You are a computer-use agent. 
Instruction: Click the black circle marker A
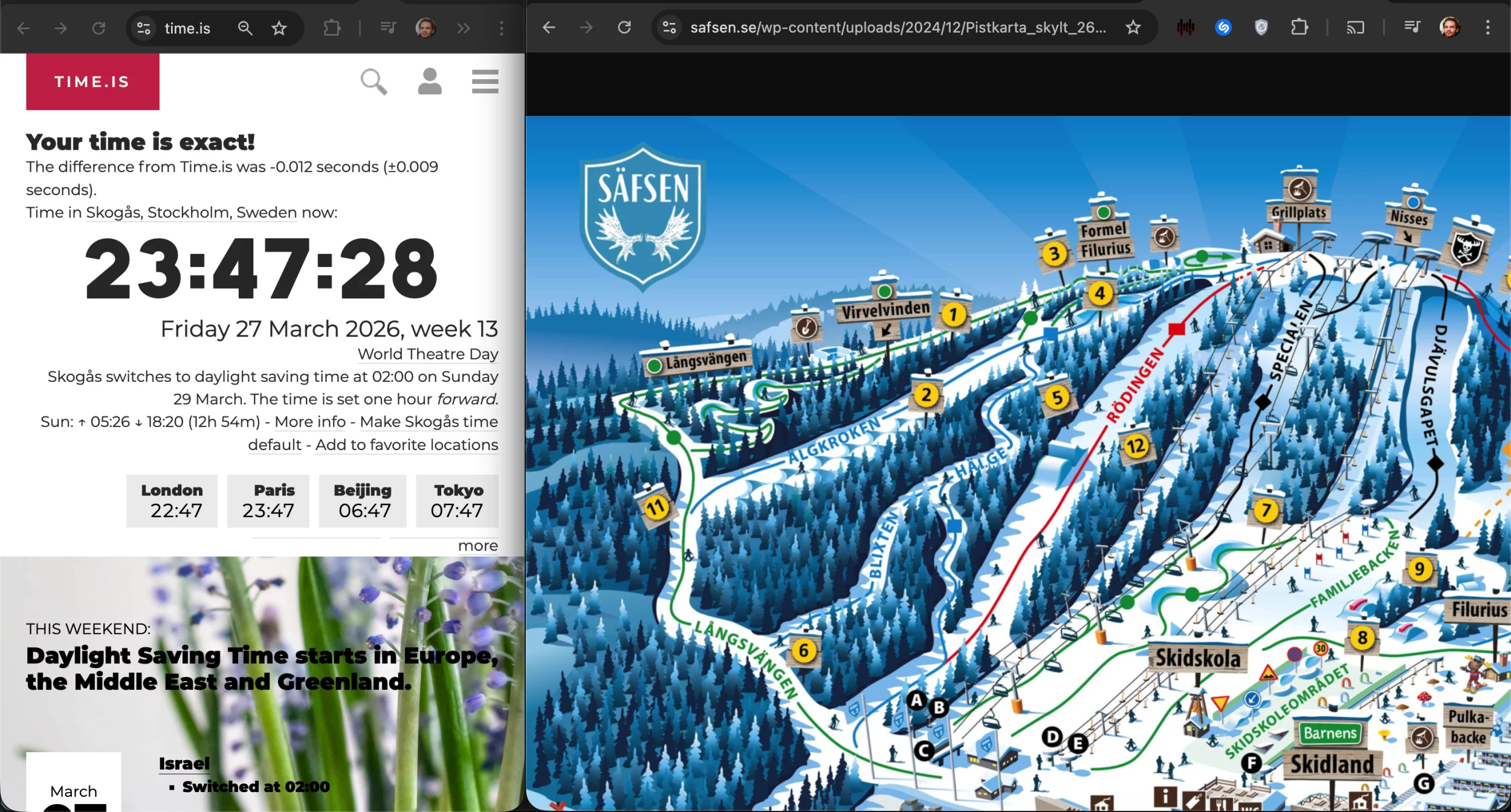click(917, 700)
